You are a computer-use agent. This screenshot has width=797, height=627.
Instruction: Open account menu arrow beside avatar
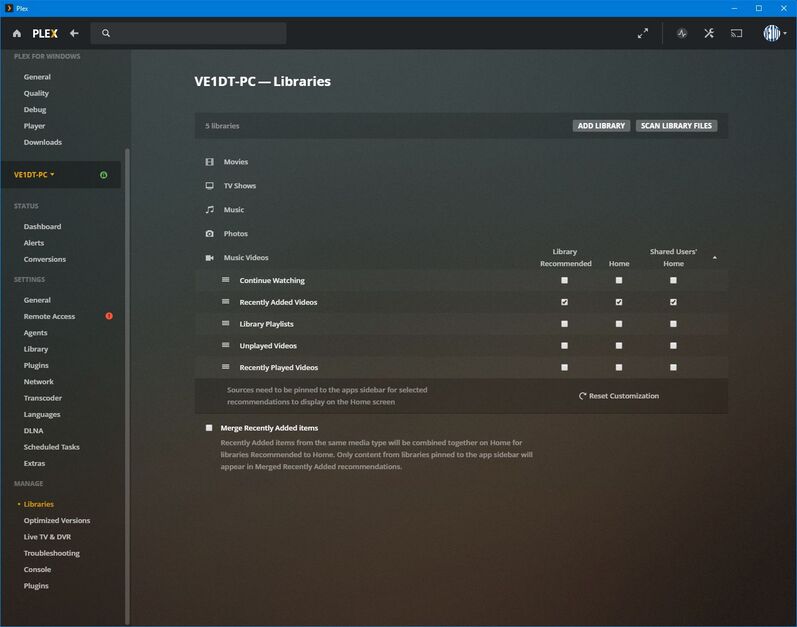785,34
